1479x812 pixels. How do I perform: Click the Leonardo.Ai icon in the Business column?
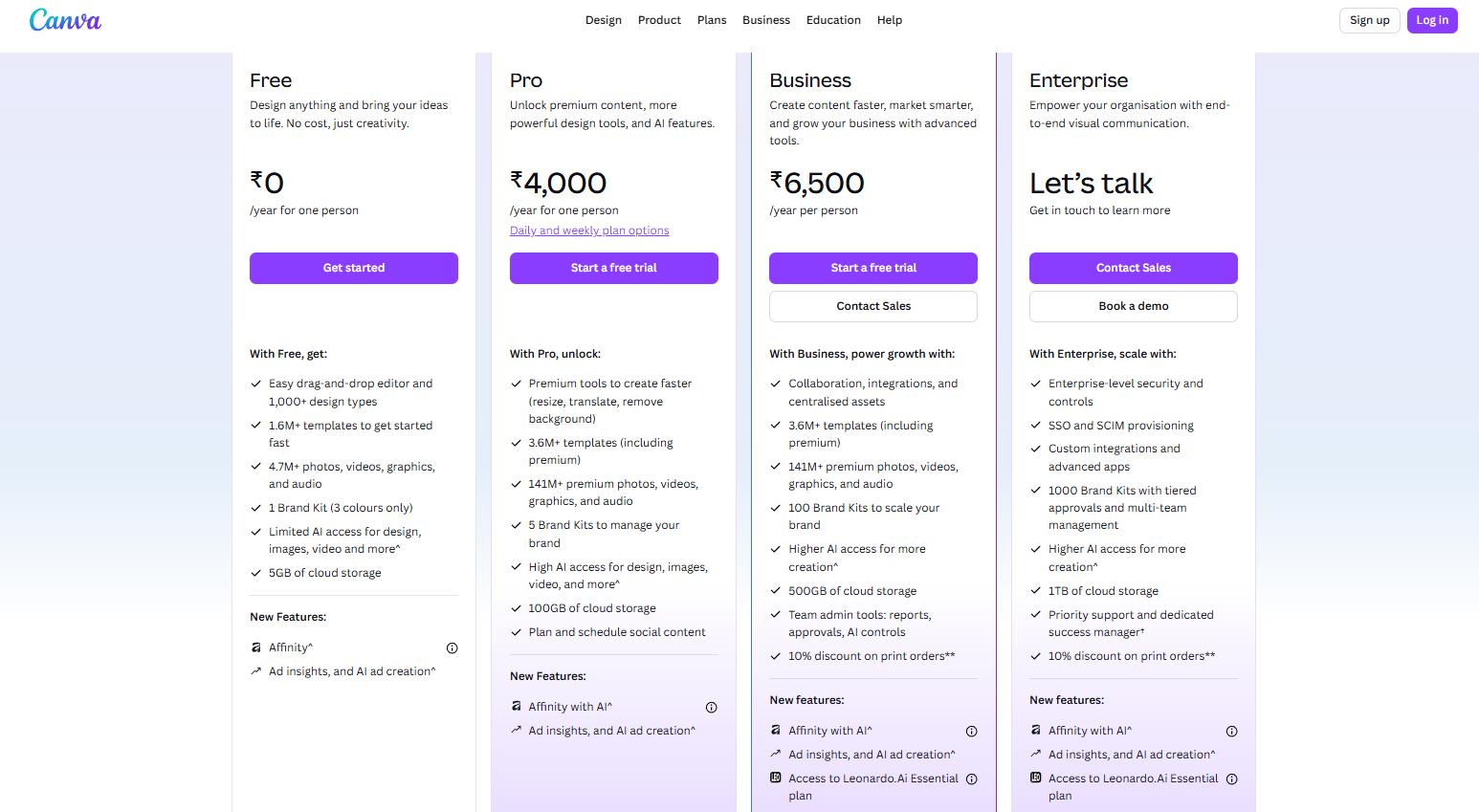(775, 779)
